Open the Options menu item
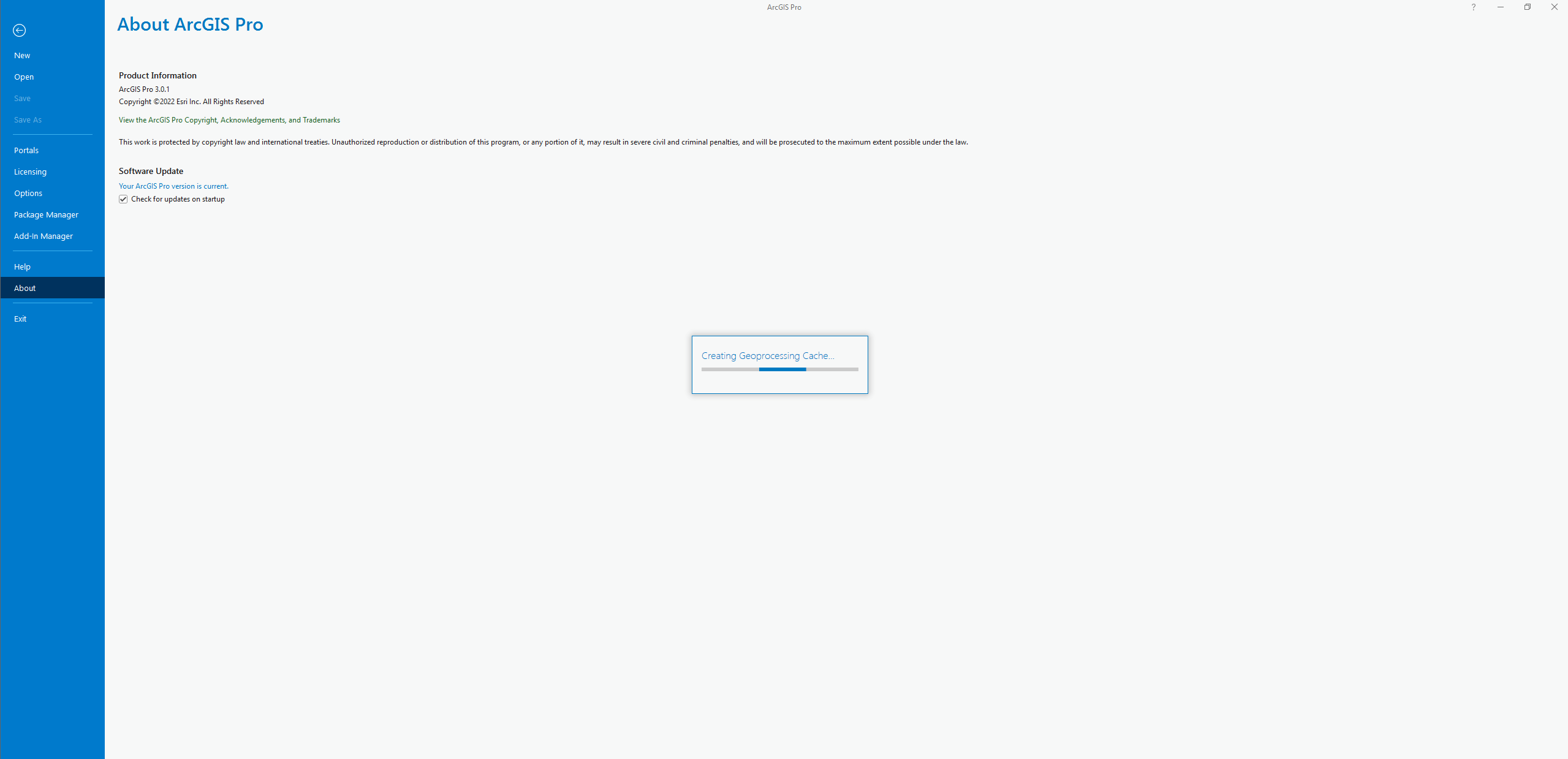The width and height of the screenshot is (1568, 759). (53, 193)
